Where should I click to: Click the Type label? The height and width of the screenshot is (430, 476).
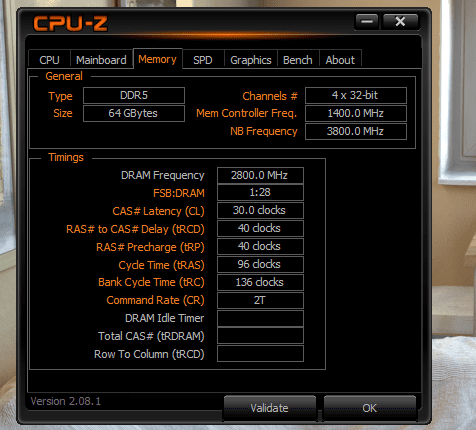[60, 96]
